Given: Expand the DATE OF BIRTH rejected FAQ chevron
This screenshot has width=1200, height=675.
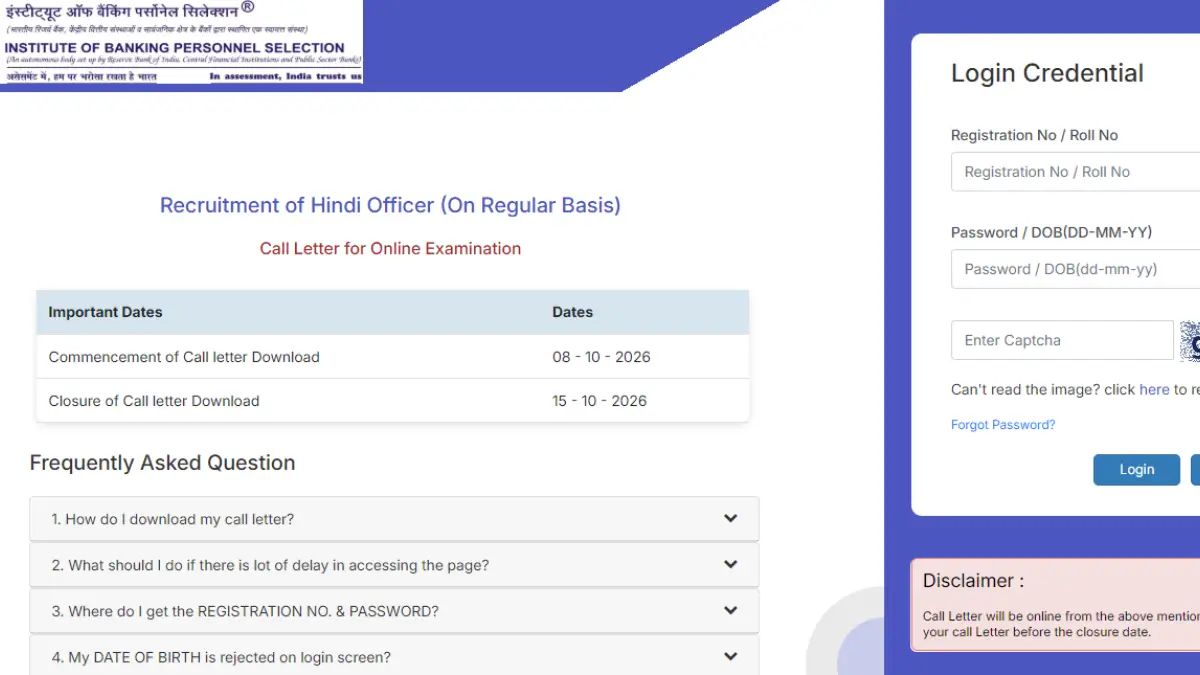Looking at the screenshot, I should pos(731,656).
